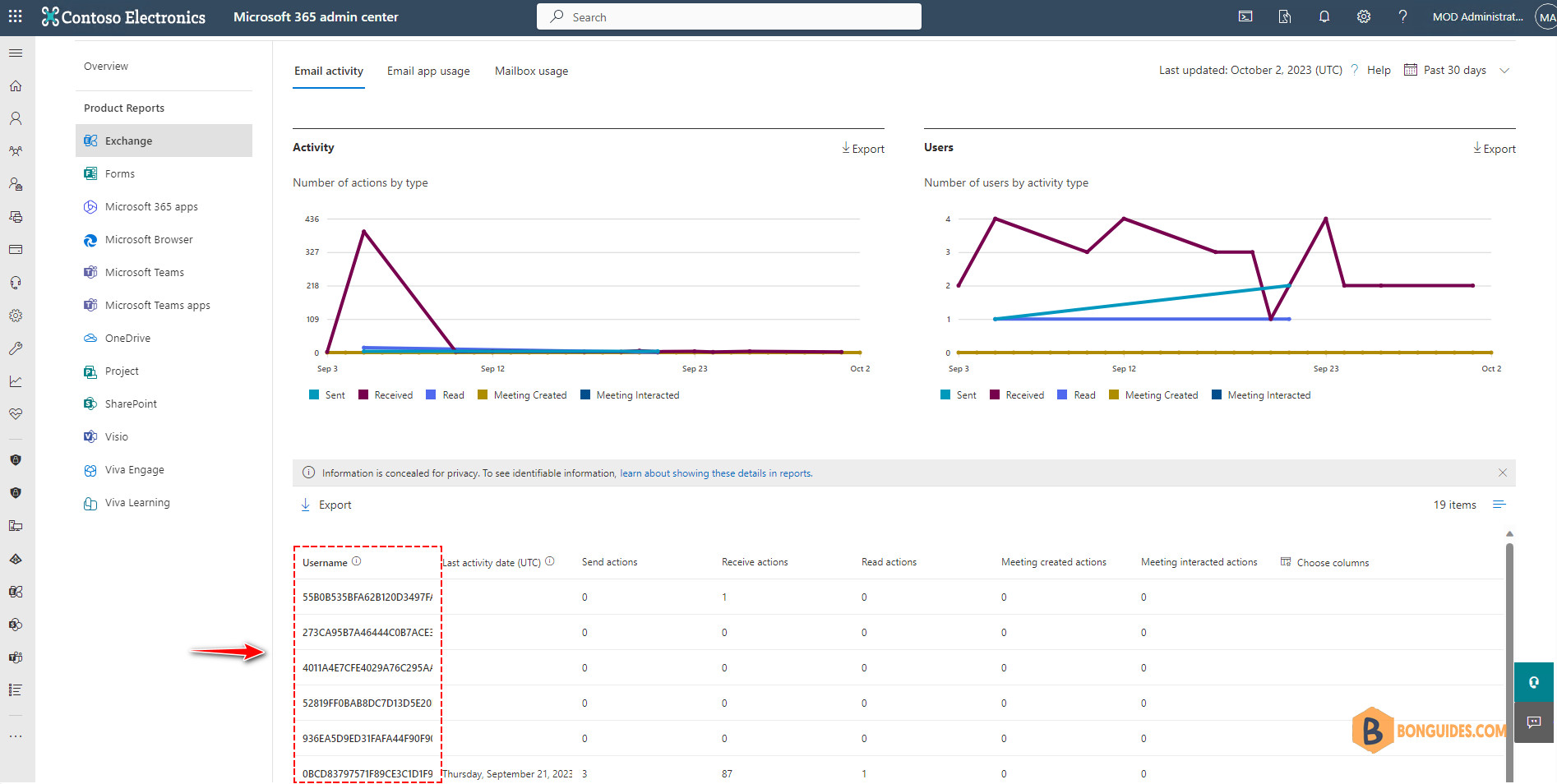The image size is (1557, 784).
Task: Open the list view options icon near 19 items
Action: click(x=1499, y=505)
